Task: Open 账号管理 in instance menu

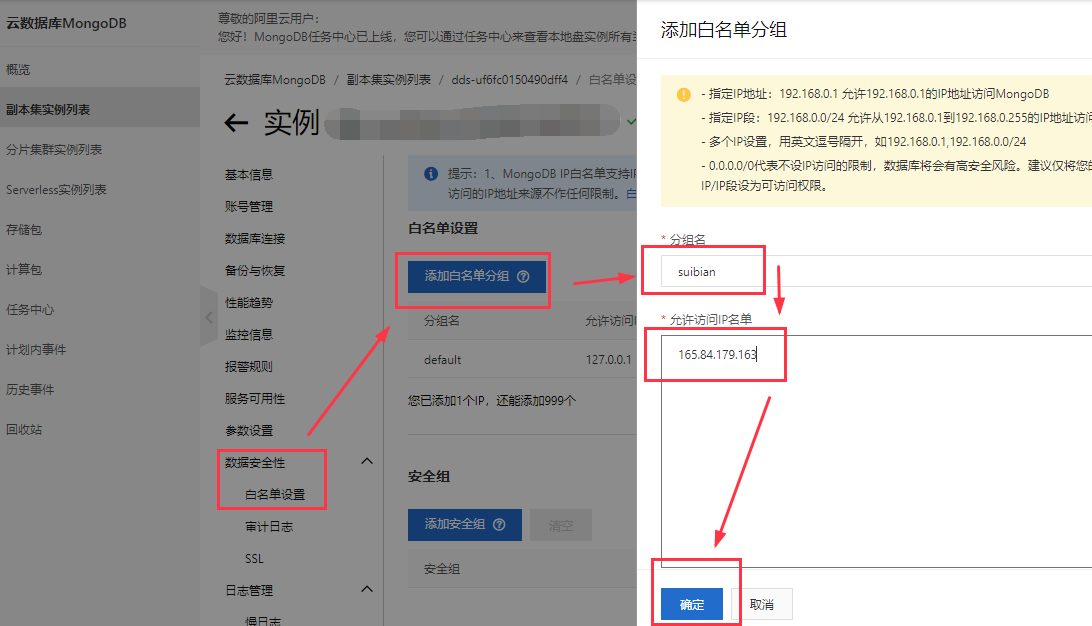Action: [x=249, y=207]
